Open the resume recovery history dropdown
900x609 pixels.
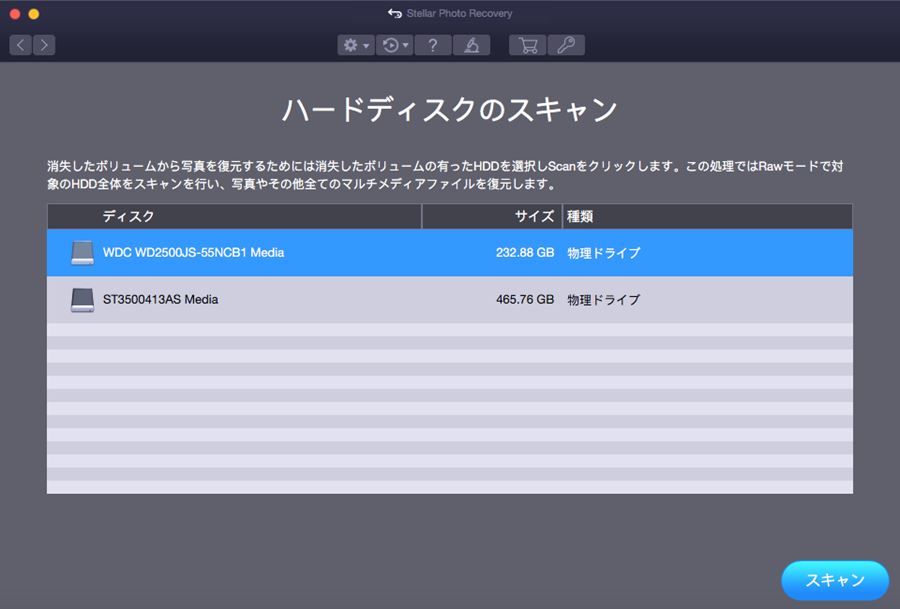[395, 45]
